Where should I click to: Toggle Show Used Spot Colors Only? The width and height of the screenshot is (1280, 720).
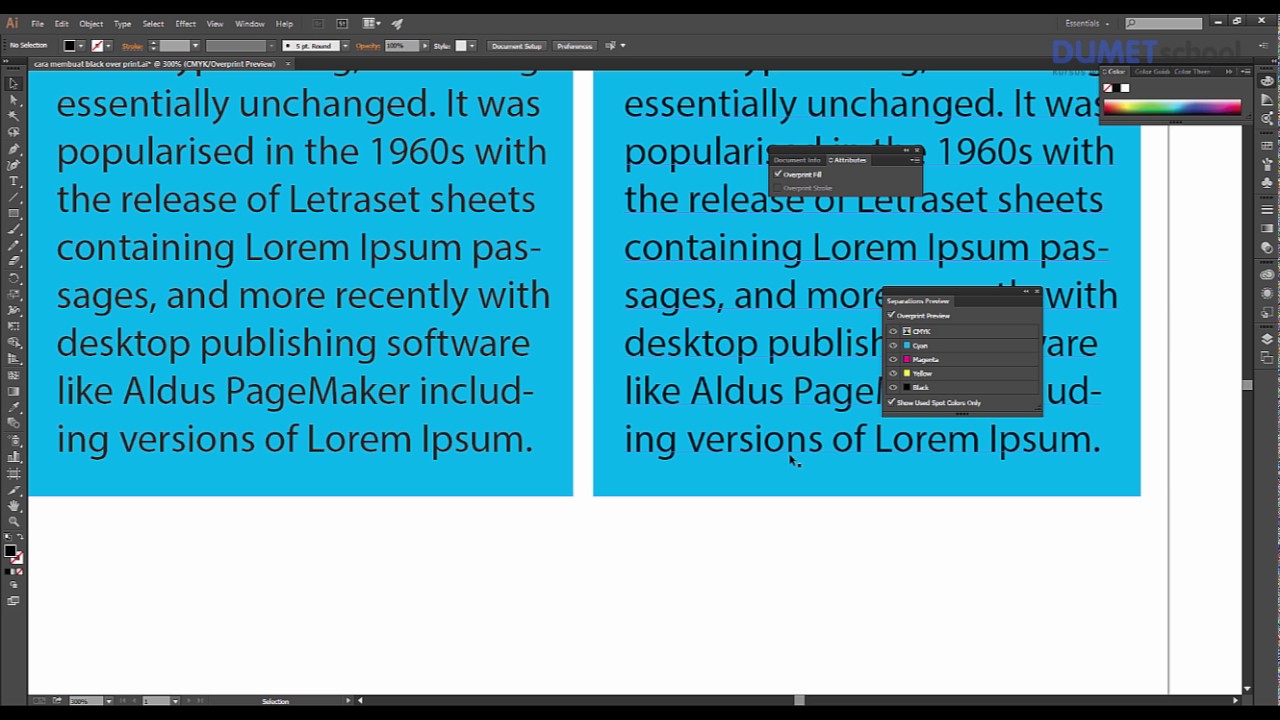pyautogui.click(x=891, y=403)
